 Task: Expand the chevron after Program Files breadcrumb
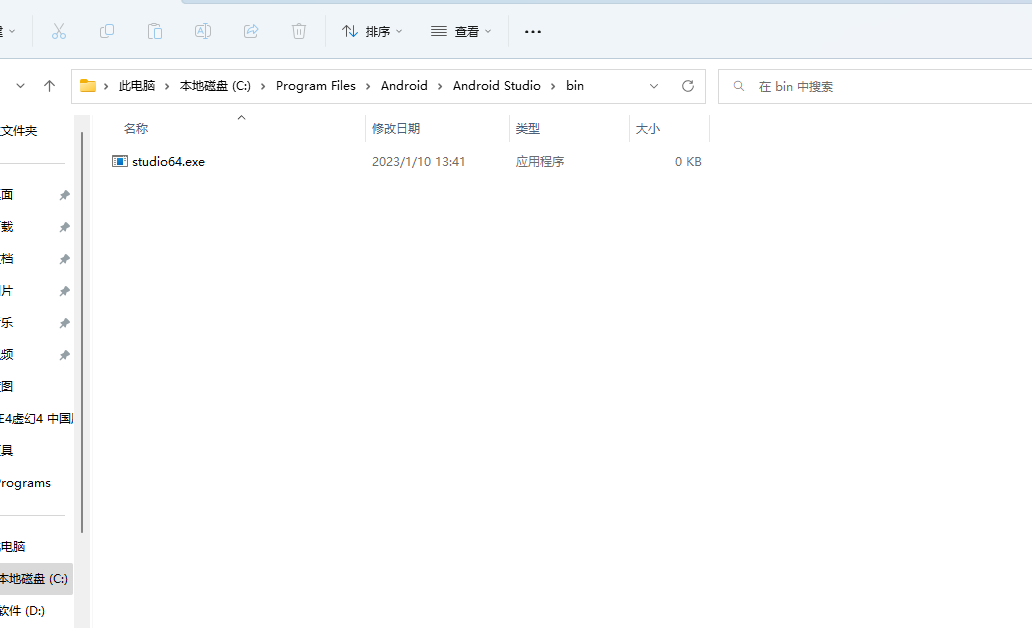[x=368, y=86]
